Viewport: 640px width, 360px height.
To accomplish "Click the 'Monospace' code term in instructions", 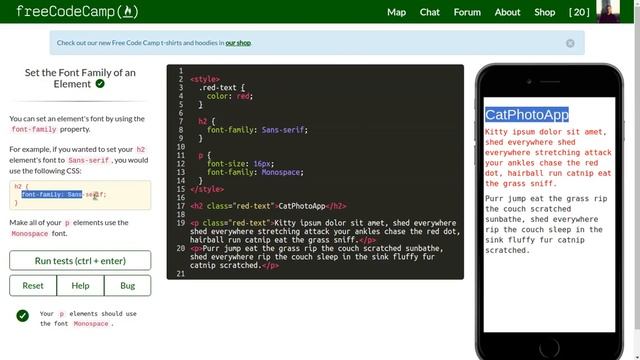I will coord(30,234).
